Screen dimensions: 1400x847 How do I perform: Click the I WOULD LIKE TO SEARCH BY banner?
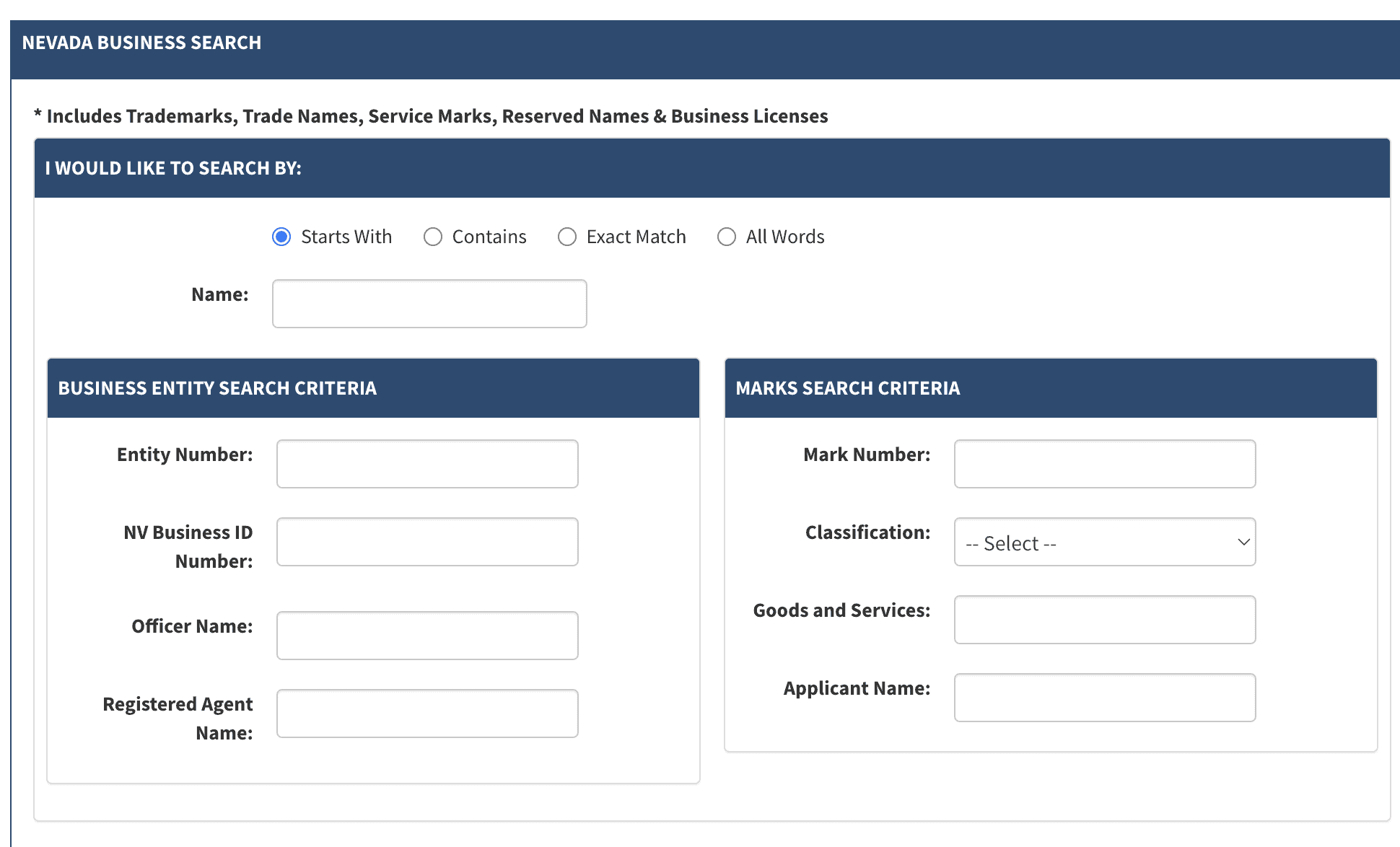coord(173,168)
